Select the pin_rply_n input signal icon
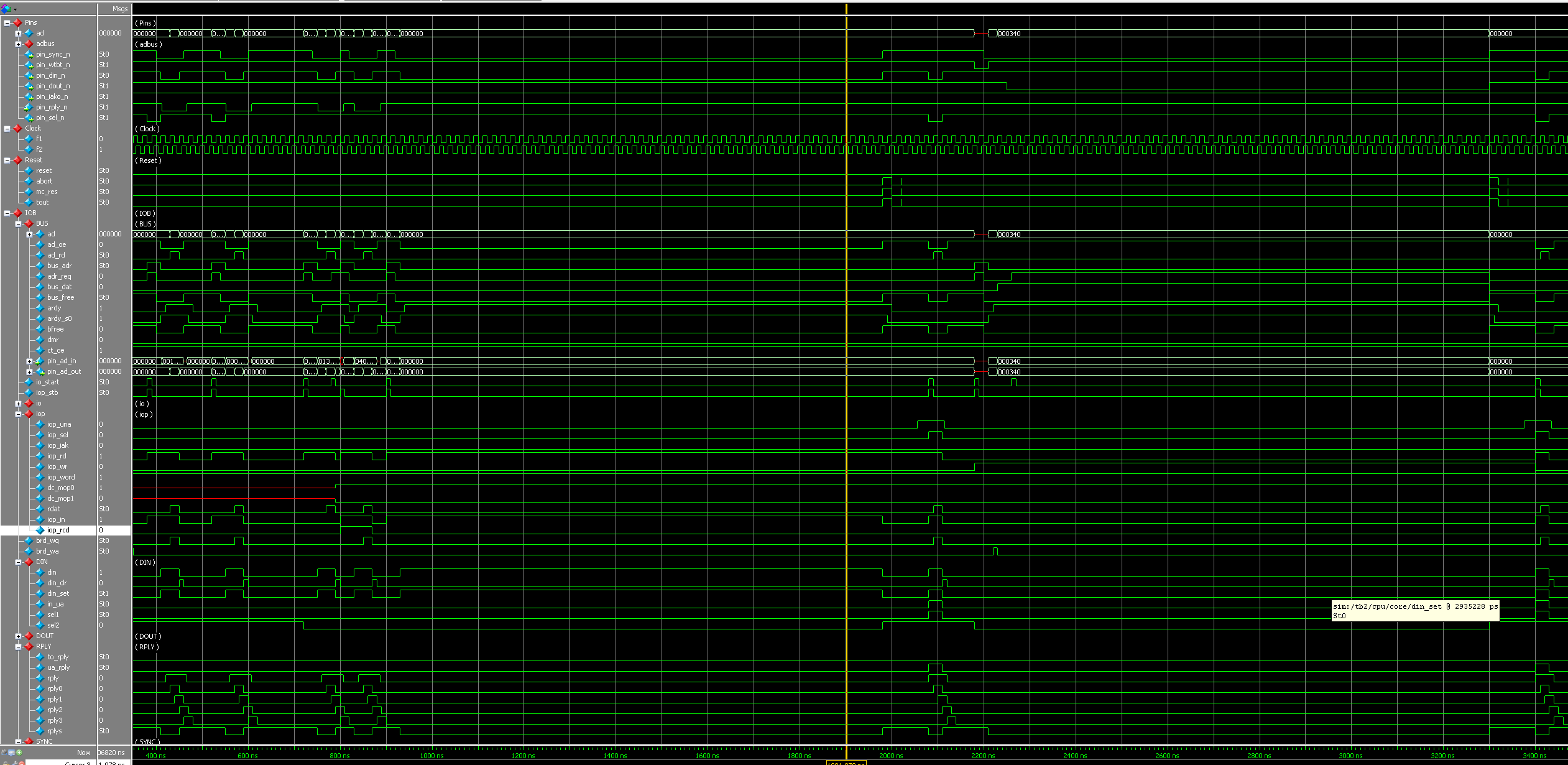1568x765 pixels. pyautogui.click(x=29, y=108)
